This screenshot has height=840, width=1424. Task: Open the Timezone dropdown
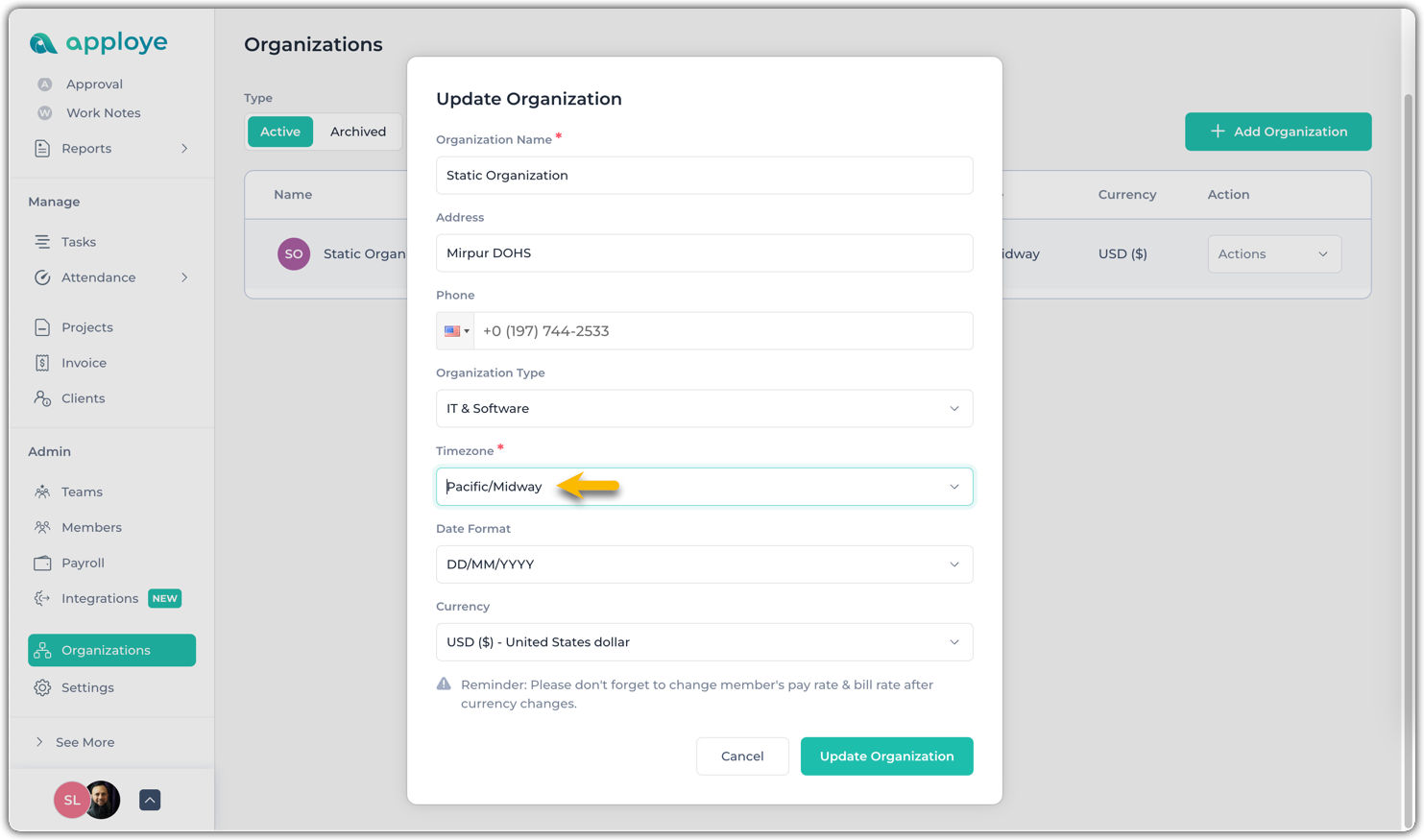pyautogui.click(x=704, y=487)
